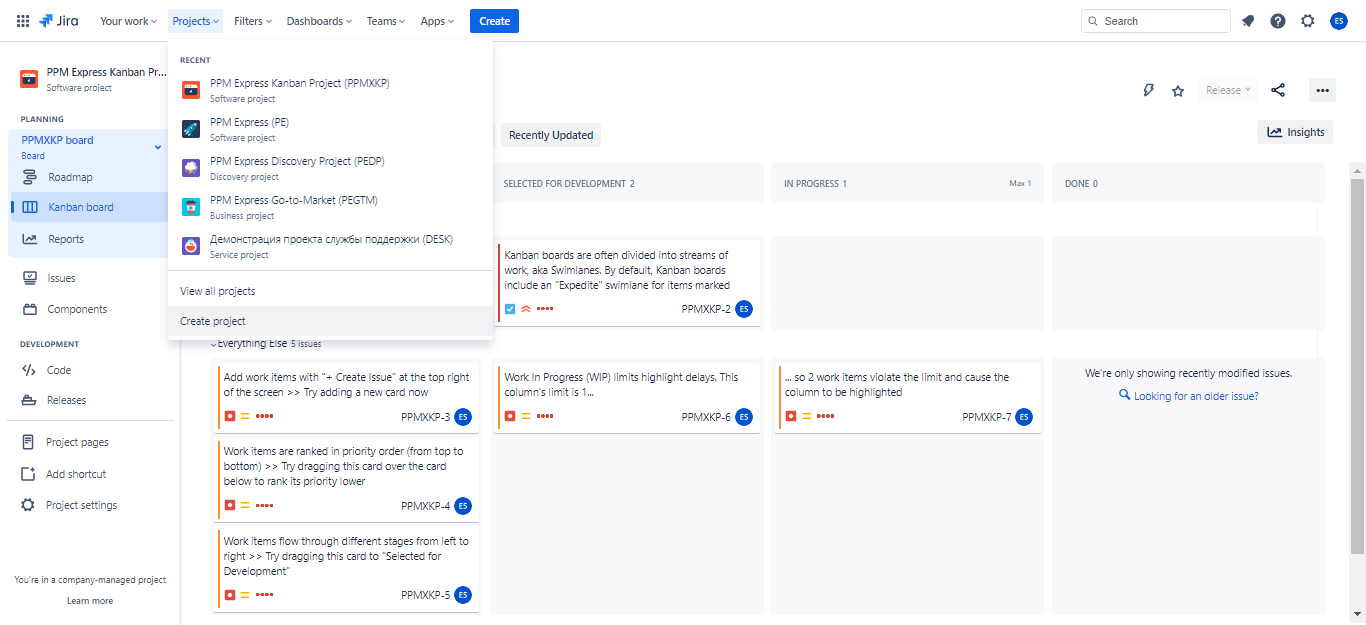Click the Issues icon in sidebar
Screen dimensions: 1366x625
click(29, 278)
